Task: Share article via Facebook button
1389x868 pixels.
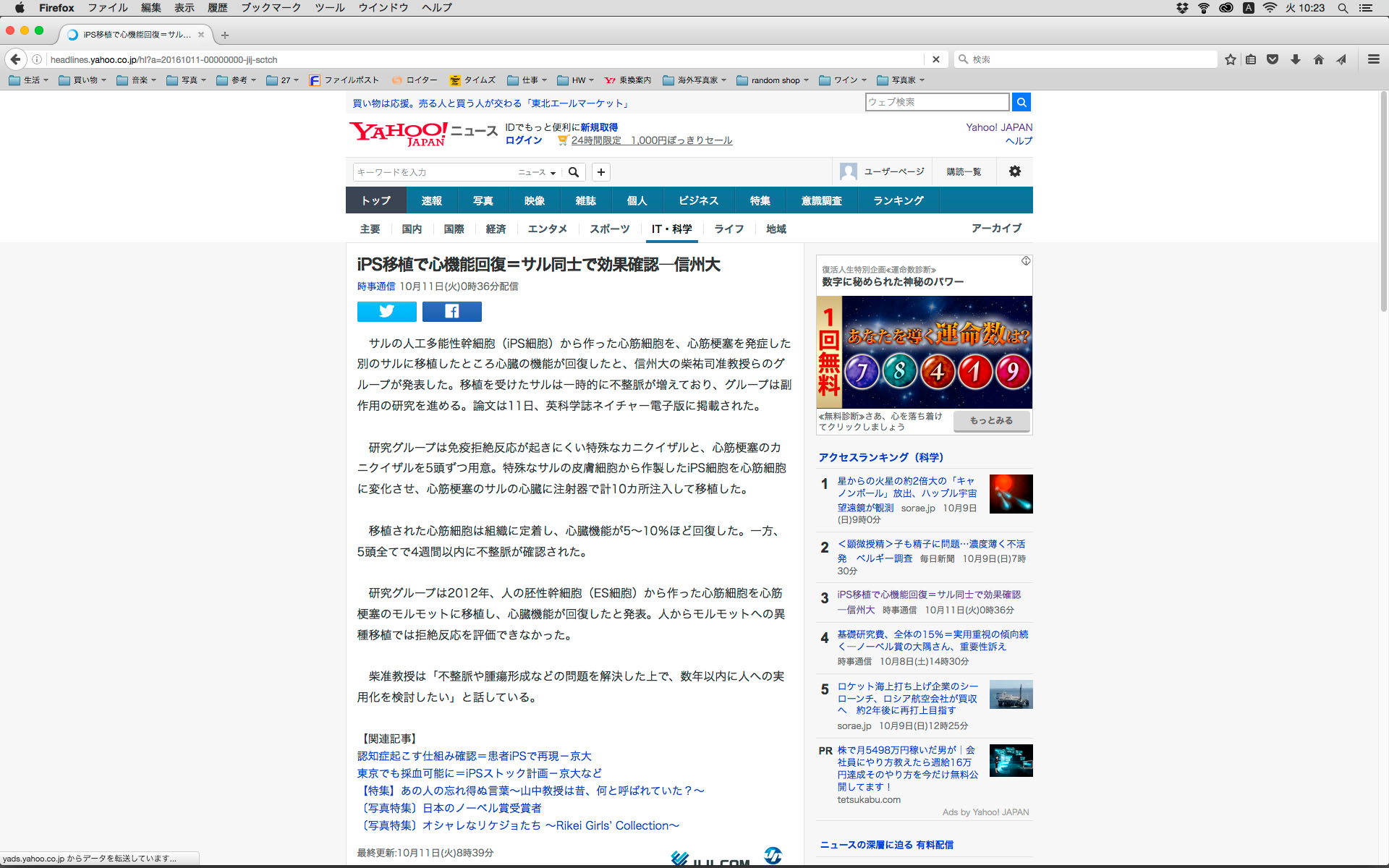Action: [x=451, y=311]
